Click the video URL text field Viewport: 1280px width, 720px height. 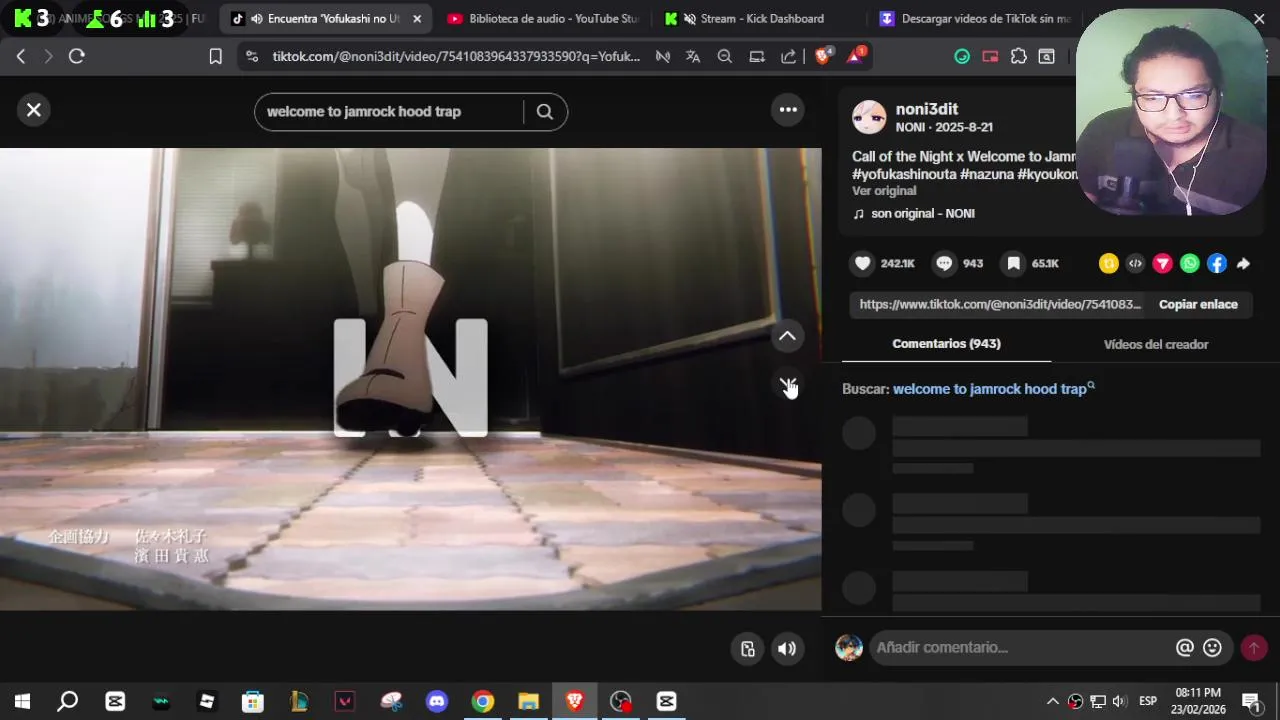tap(1000, 304)
